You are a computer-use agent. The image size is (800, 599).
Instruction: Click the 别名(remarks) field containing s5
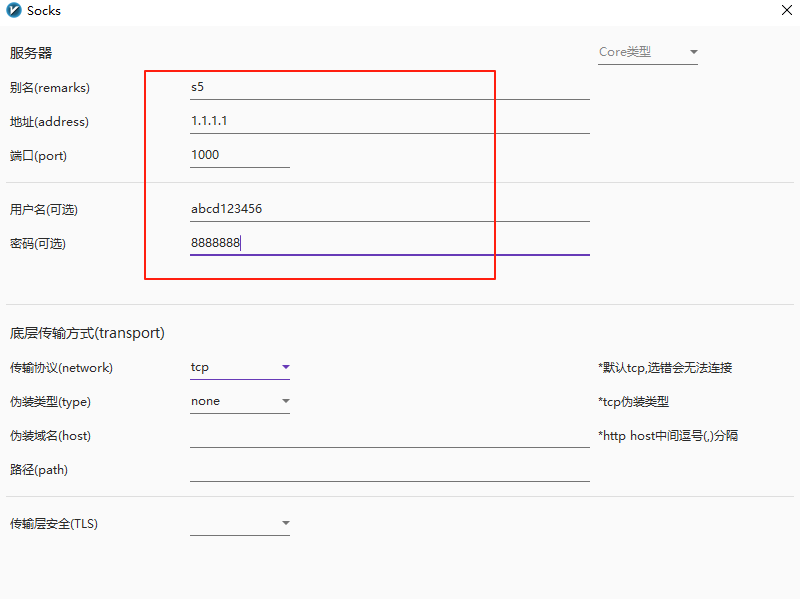tap(389, 88)
